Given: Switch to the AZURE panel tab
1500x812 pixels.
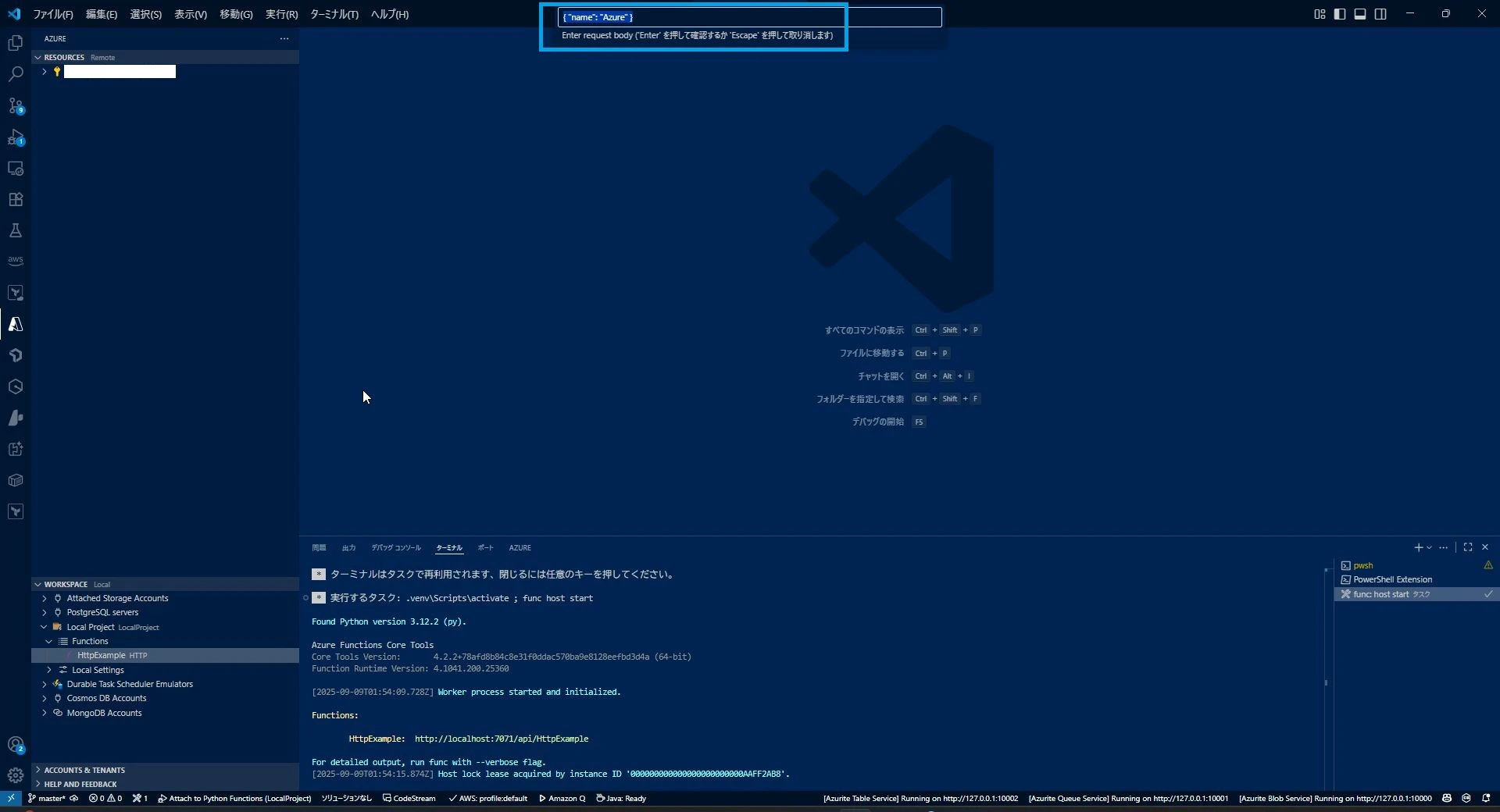Looking at the screenshot, I should (520, 547).
